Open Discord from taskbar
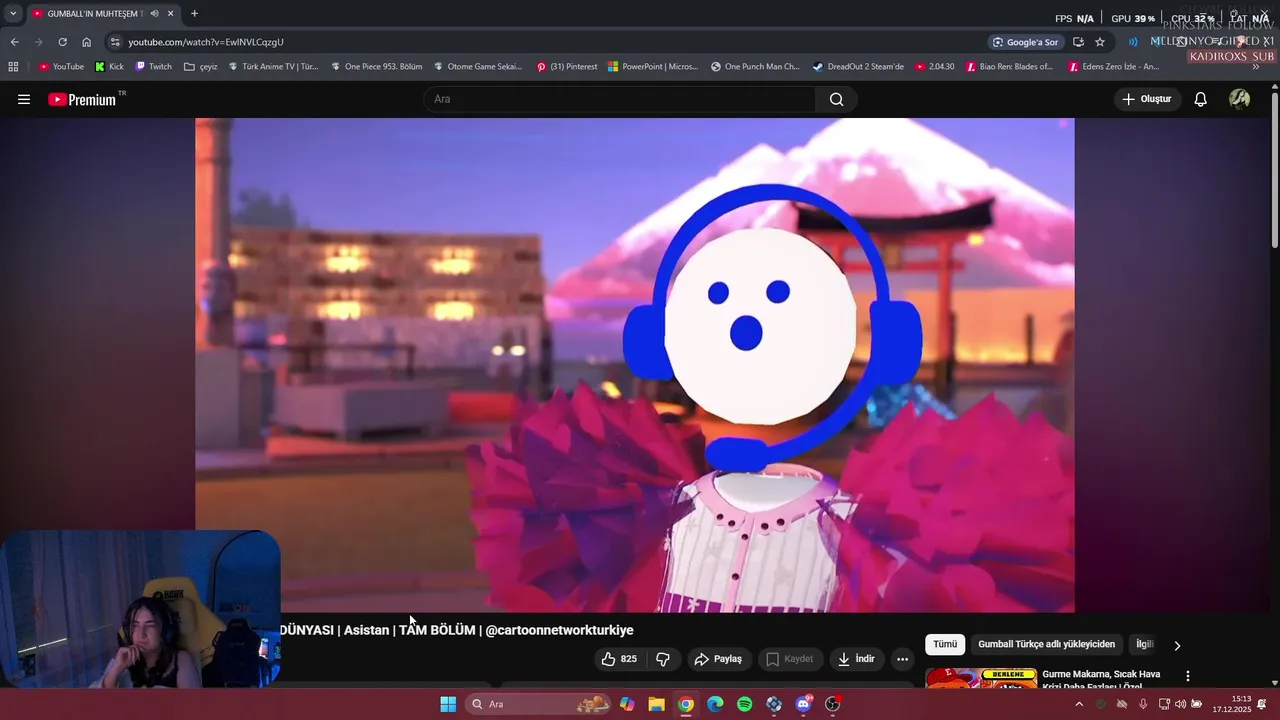This screenshot has height=720, width=1280. 803,704
